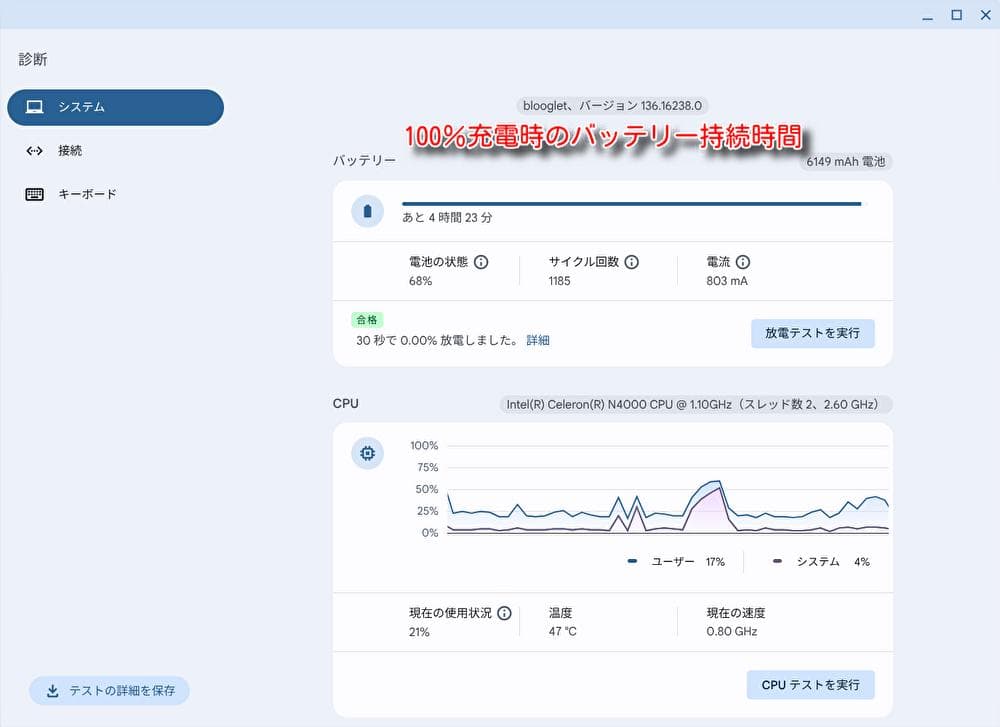Click info icon next to 現在の使用状況

tap(504, 613)
